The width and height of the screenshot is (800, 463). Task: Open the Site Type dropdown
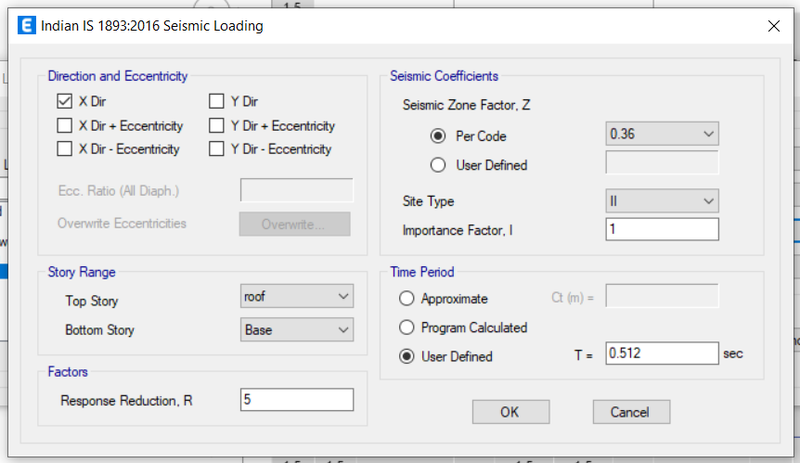(662, 201)
